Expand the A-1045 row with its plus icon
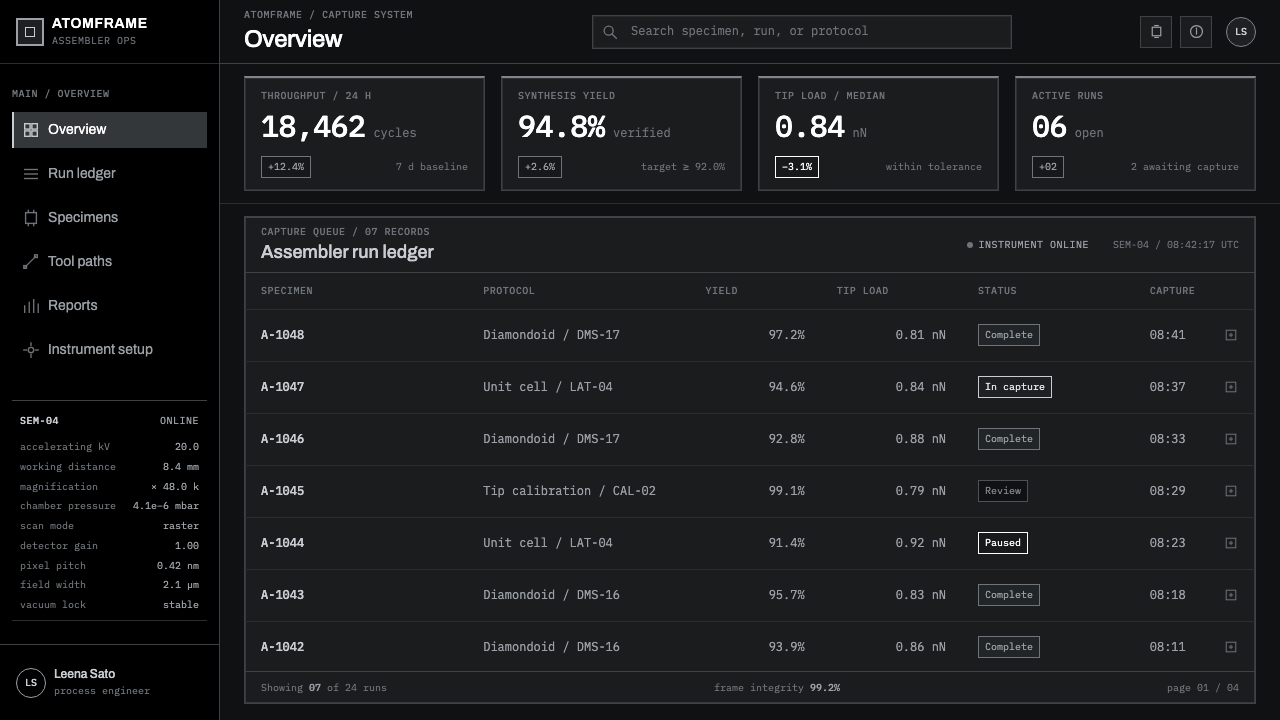The height and width of the screenshot is (720, 1280). click(x=1231, y=491)
